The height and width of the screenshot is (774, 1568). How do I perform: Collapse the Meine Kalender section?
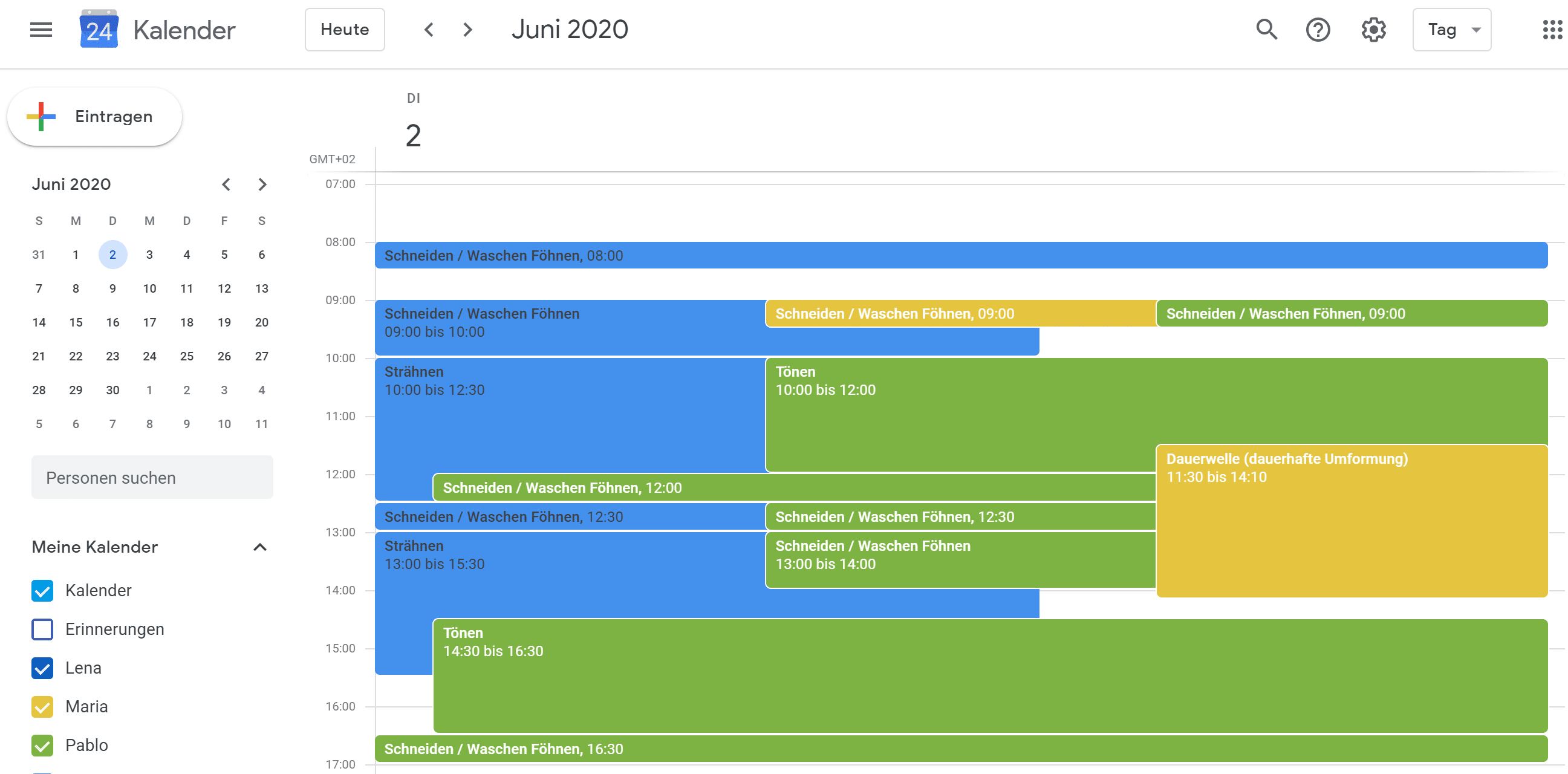pyautogui.click(x=261, y=547)
